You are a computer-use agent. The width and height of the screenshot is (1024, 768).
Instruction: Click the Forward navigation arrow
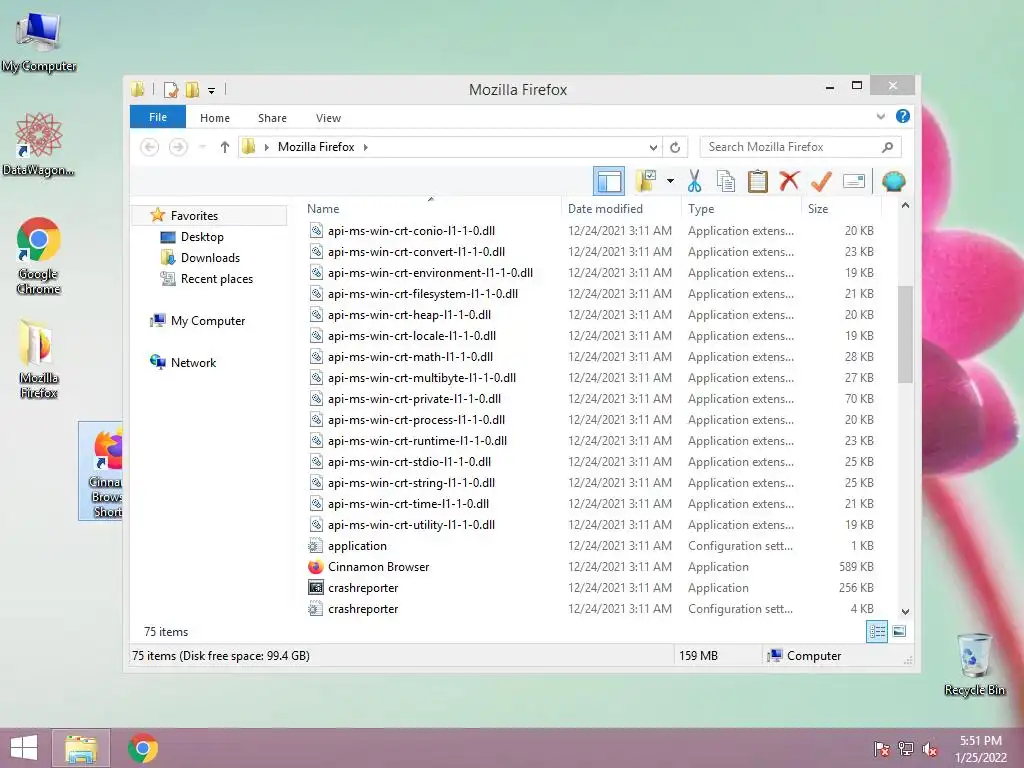coord(178,147)
